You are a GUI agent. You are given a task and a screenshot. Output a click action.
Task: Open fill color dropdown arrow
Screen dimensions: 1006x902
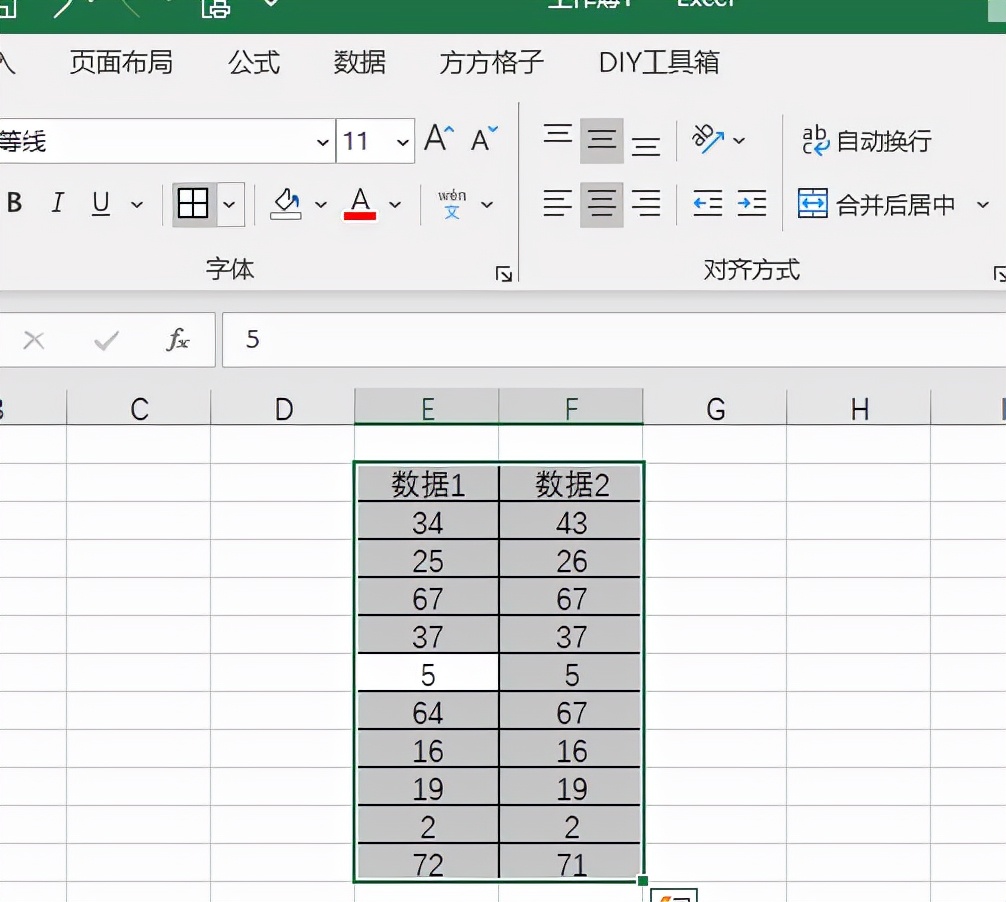321,205
